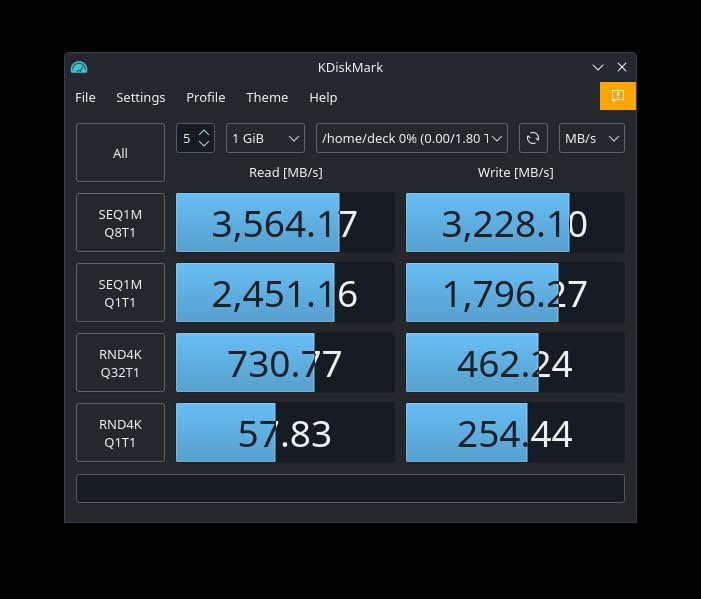Click the 254.44 write result value

515,433
